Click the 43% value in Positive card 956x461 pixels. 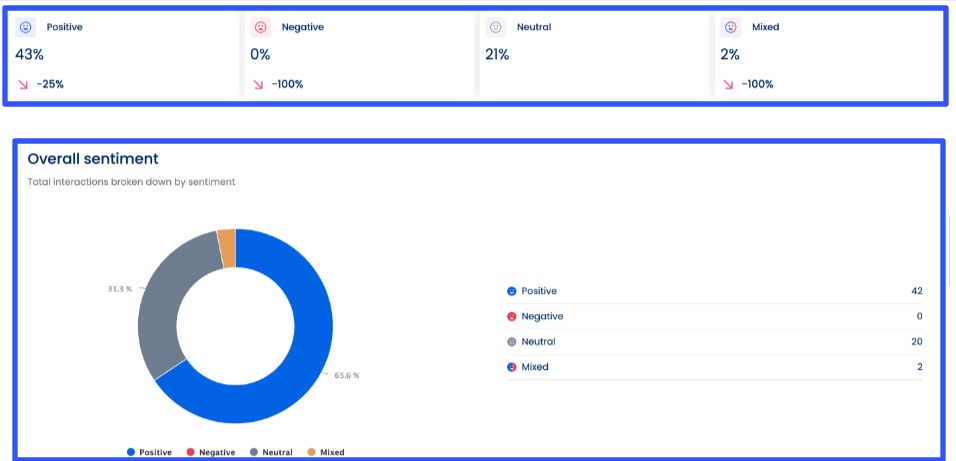click(x=29, y=55)
